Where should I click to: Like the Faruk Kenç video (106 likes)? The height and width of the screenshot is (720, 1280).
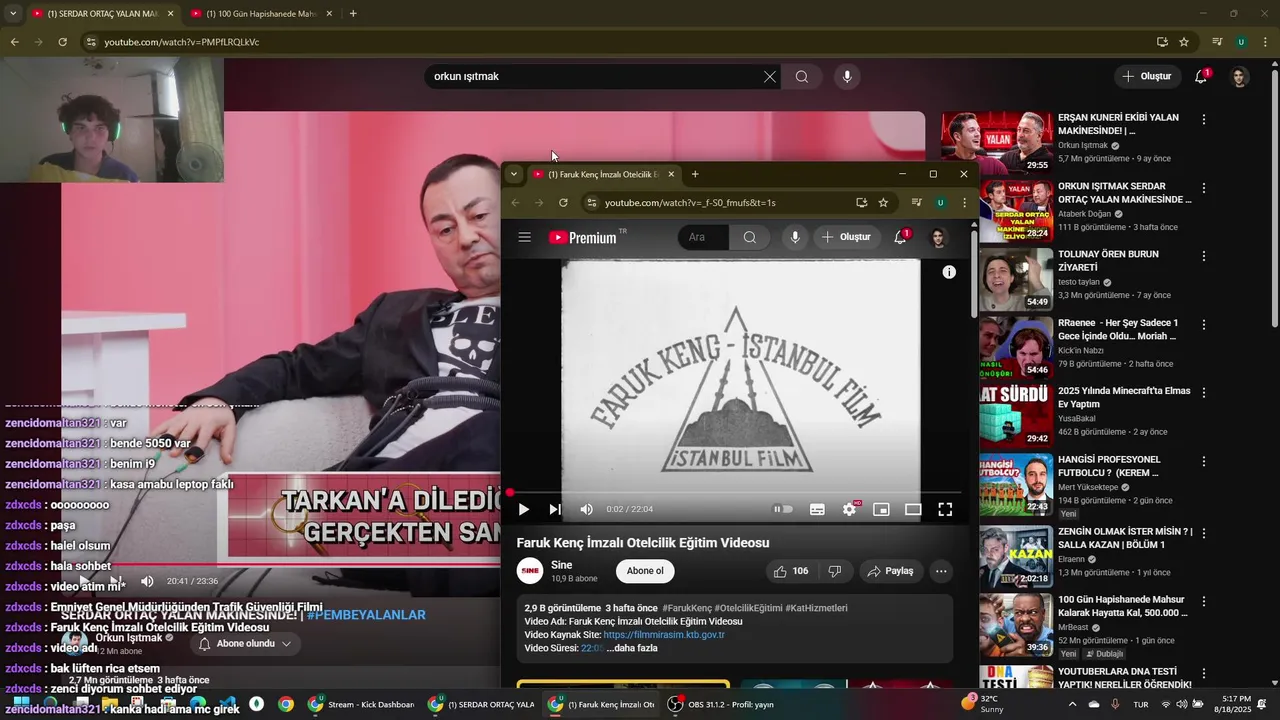tap(790, 571)
